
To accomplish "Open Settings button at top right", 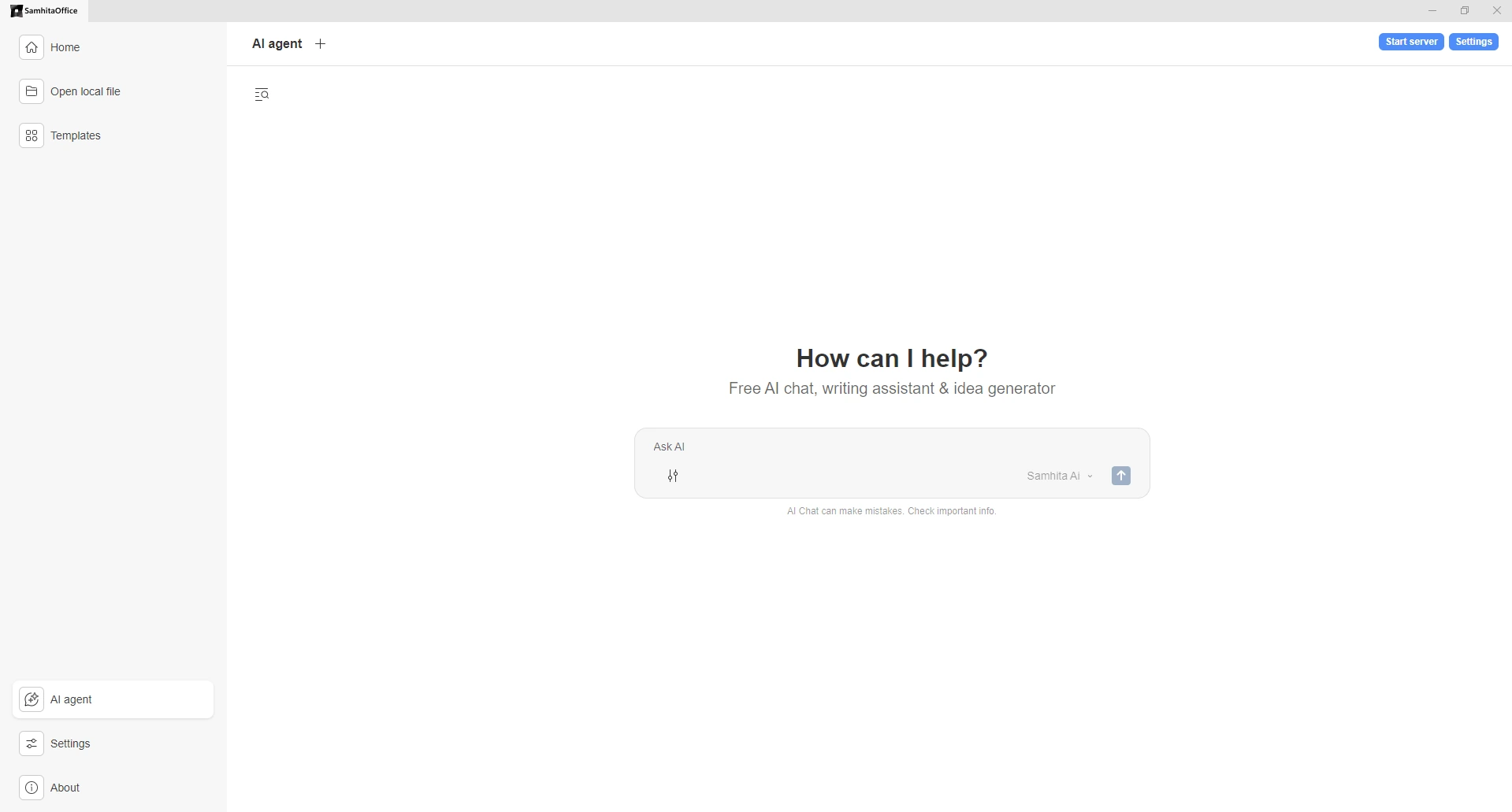I will click(1473, 42).
